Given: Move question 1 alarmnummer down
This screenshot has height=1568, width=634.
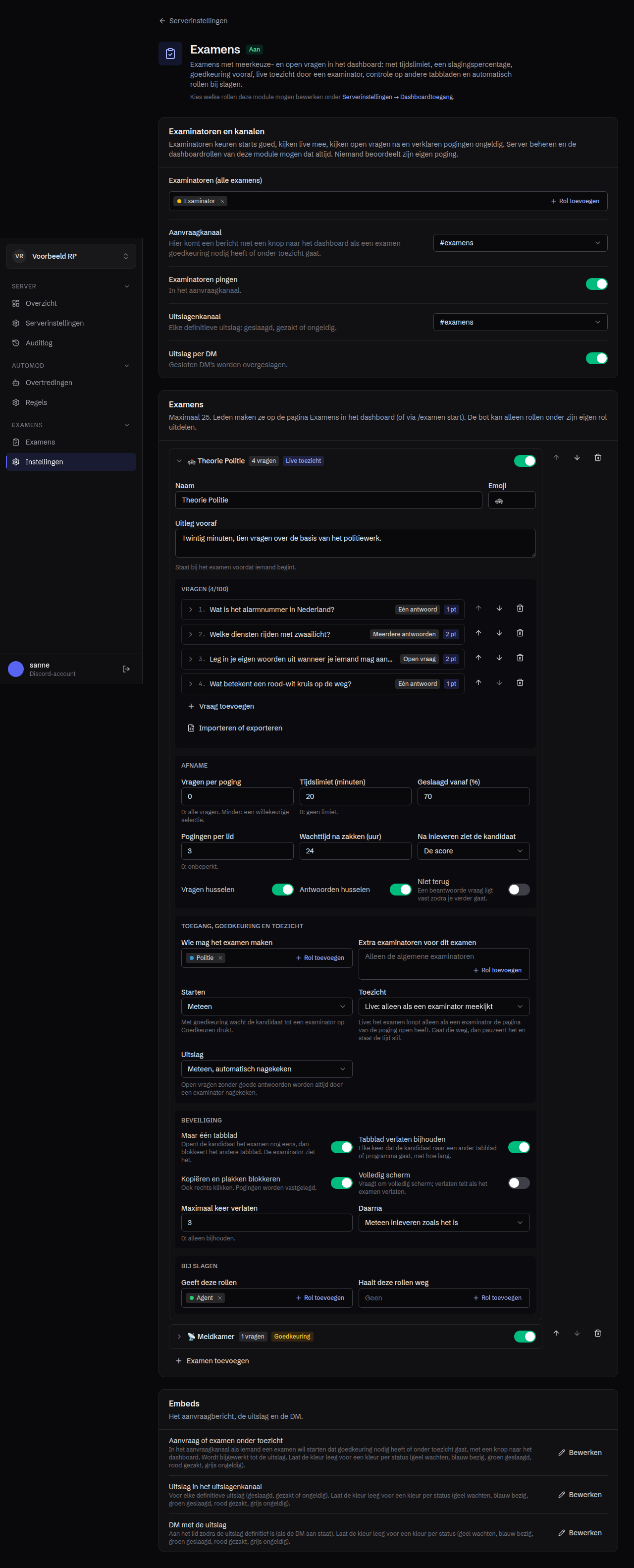Looking at the screenshot, I should pos(499,608).
